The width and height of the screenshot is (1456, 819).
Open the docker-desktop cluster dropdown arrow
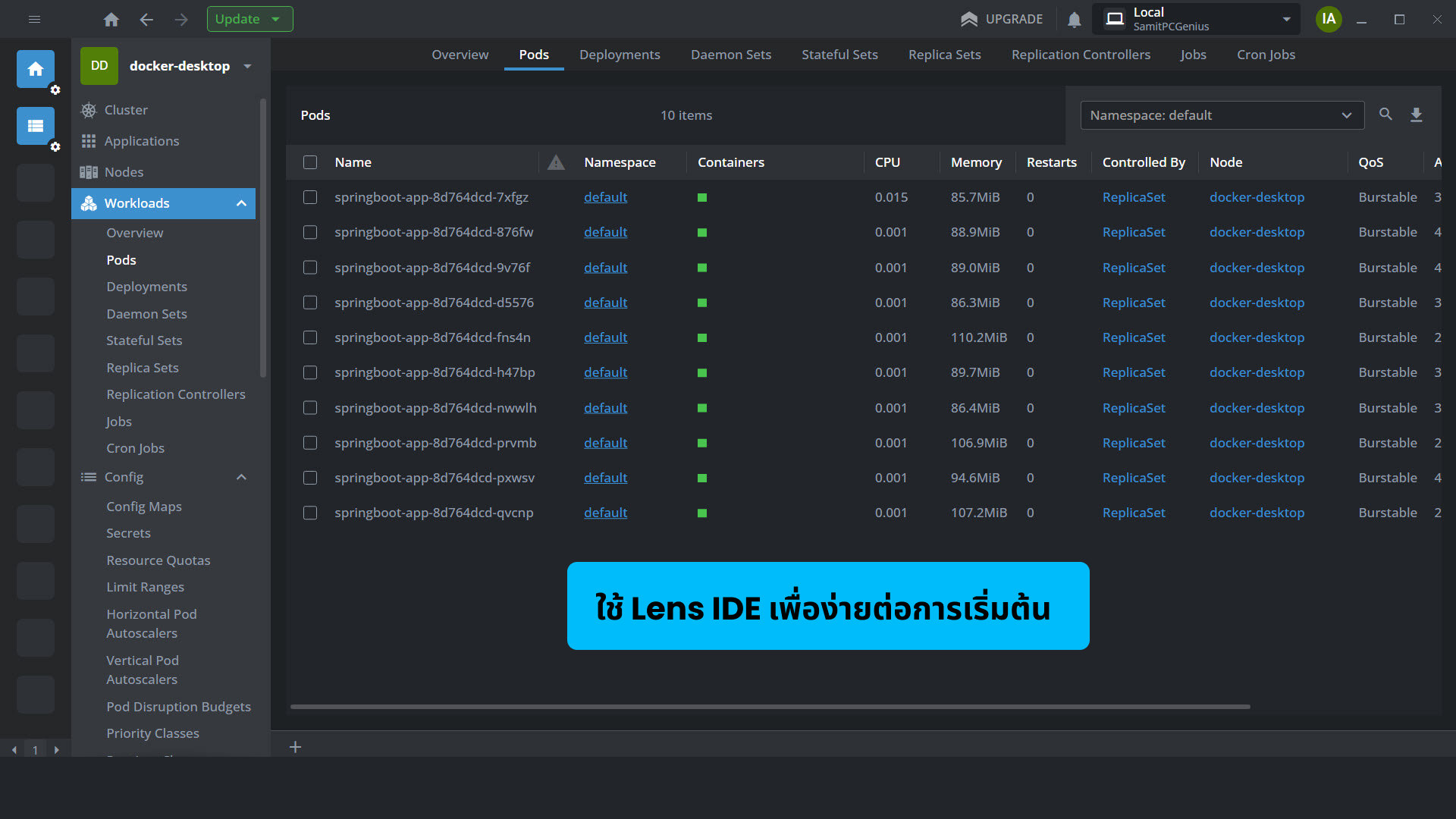(247, 66)
